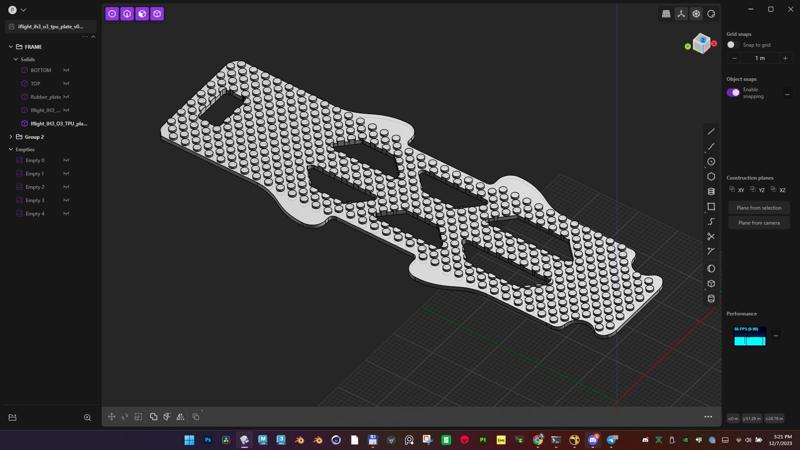800x450 pixels.
Task: Toggle visibility of Empty 1
Action: [66, 173]
